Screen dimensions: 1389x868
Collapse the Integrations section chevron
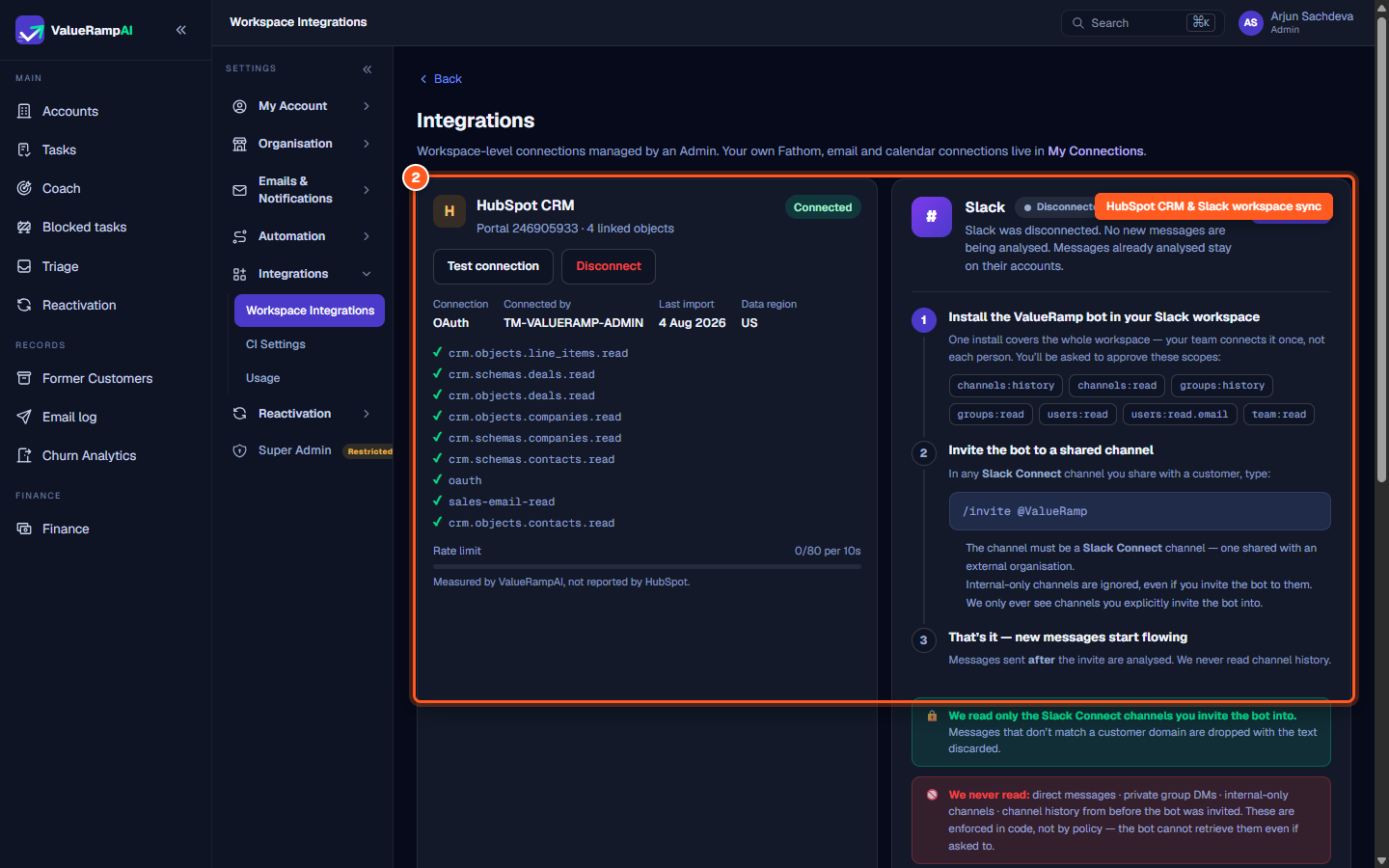pos(367,274)
